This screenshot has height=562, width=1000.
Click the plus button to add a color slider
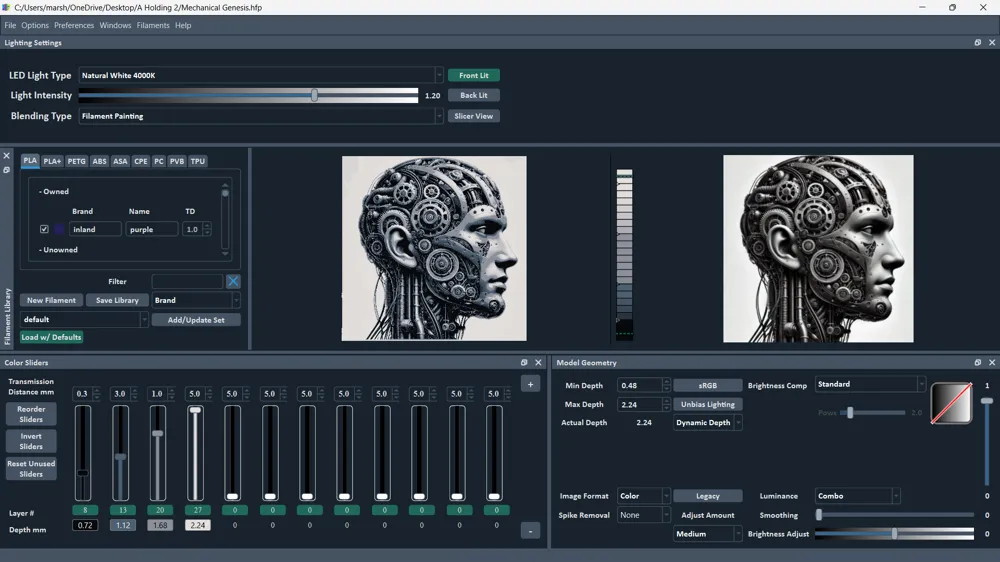coord(530,384)
